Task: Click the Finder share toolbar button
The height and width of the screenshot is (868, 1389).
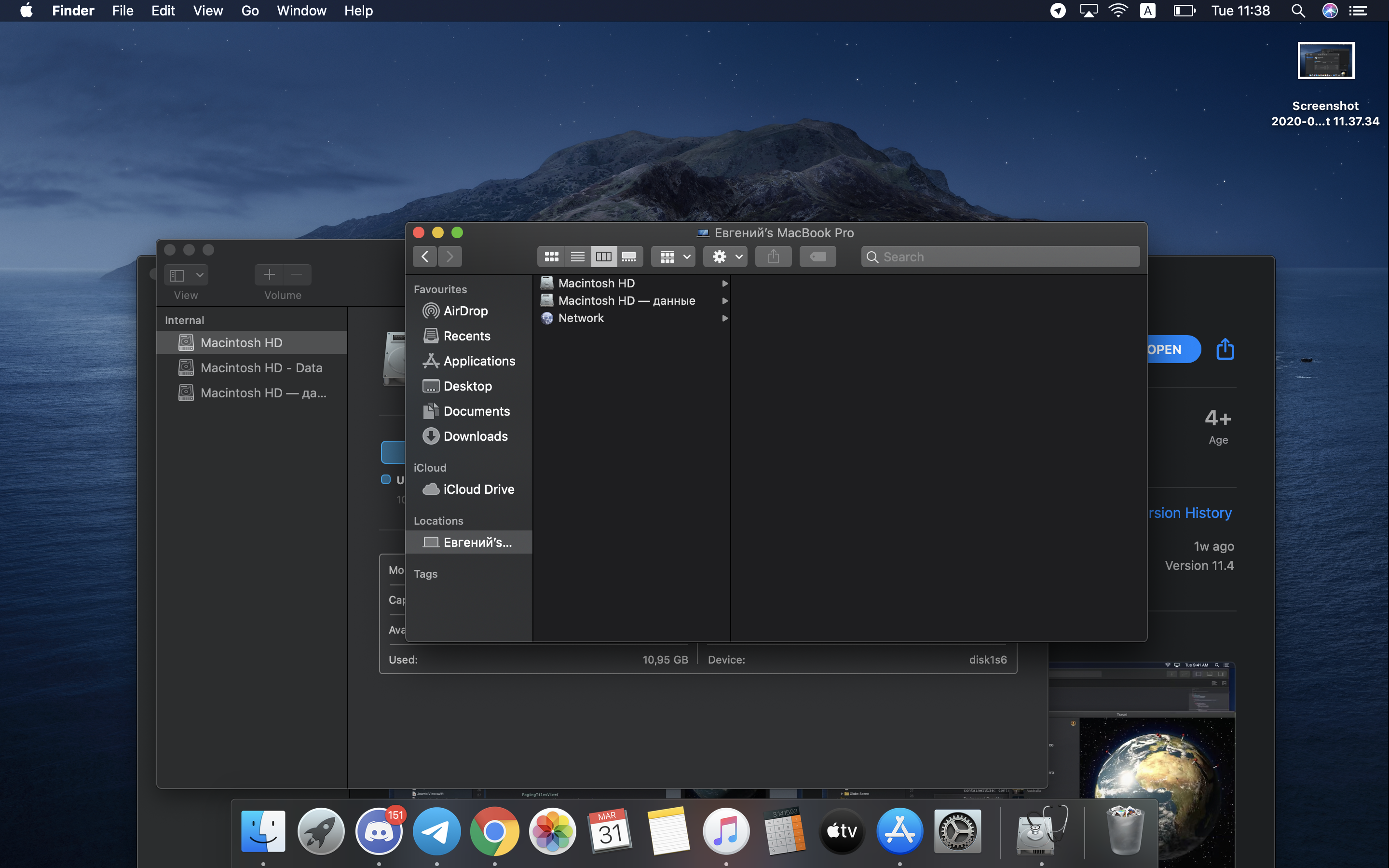Action: coord(773,257)
